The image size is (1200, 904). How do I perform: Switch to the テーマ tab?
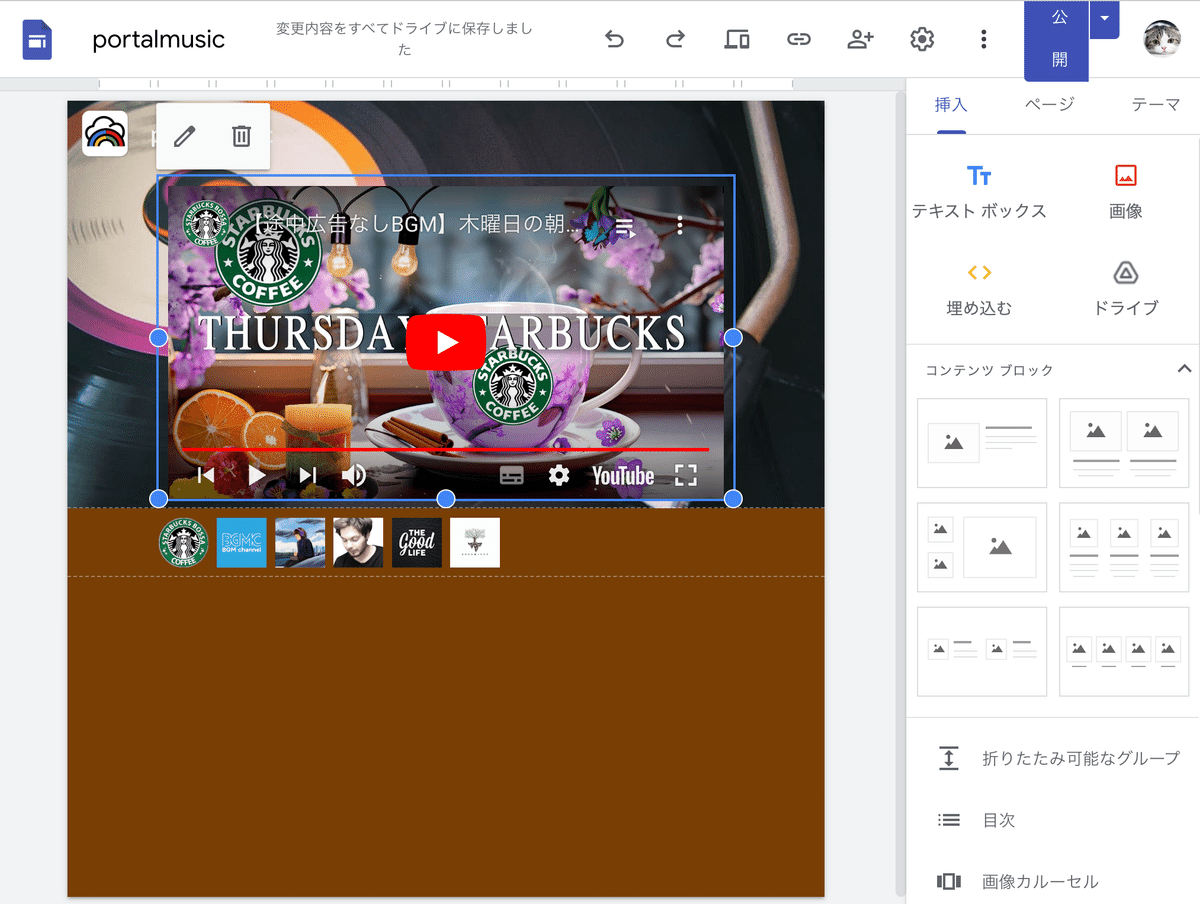(1156, 104)
